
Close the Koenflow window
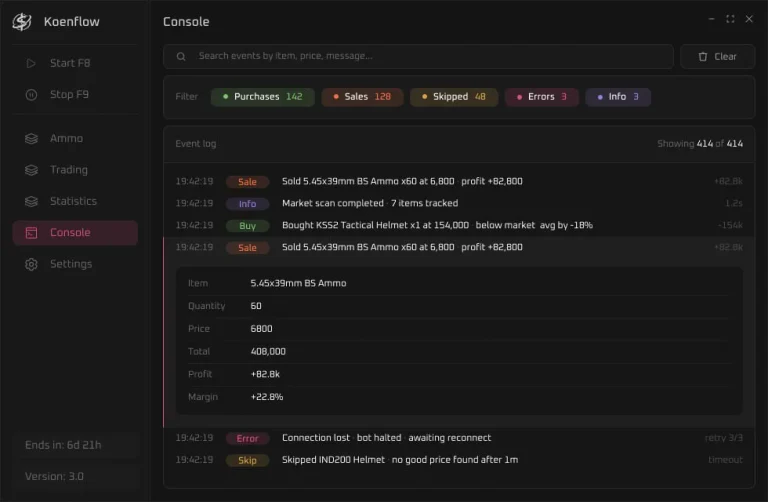pos(749,19)
